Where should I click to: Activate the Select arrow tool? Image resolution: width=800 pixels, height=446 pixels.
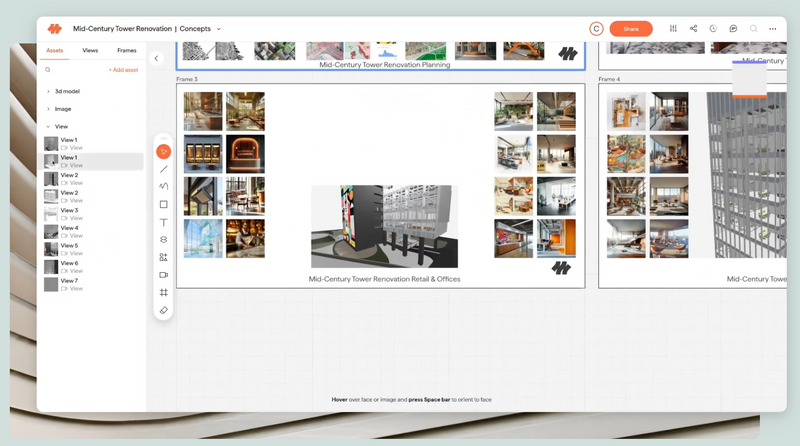pyautogui.click(x=163, y=152)
